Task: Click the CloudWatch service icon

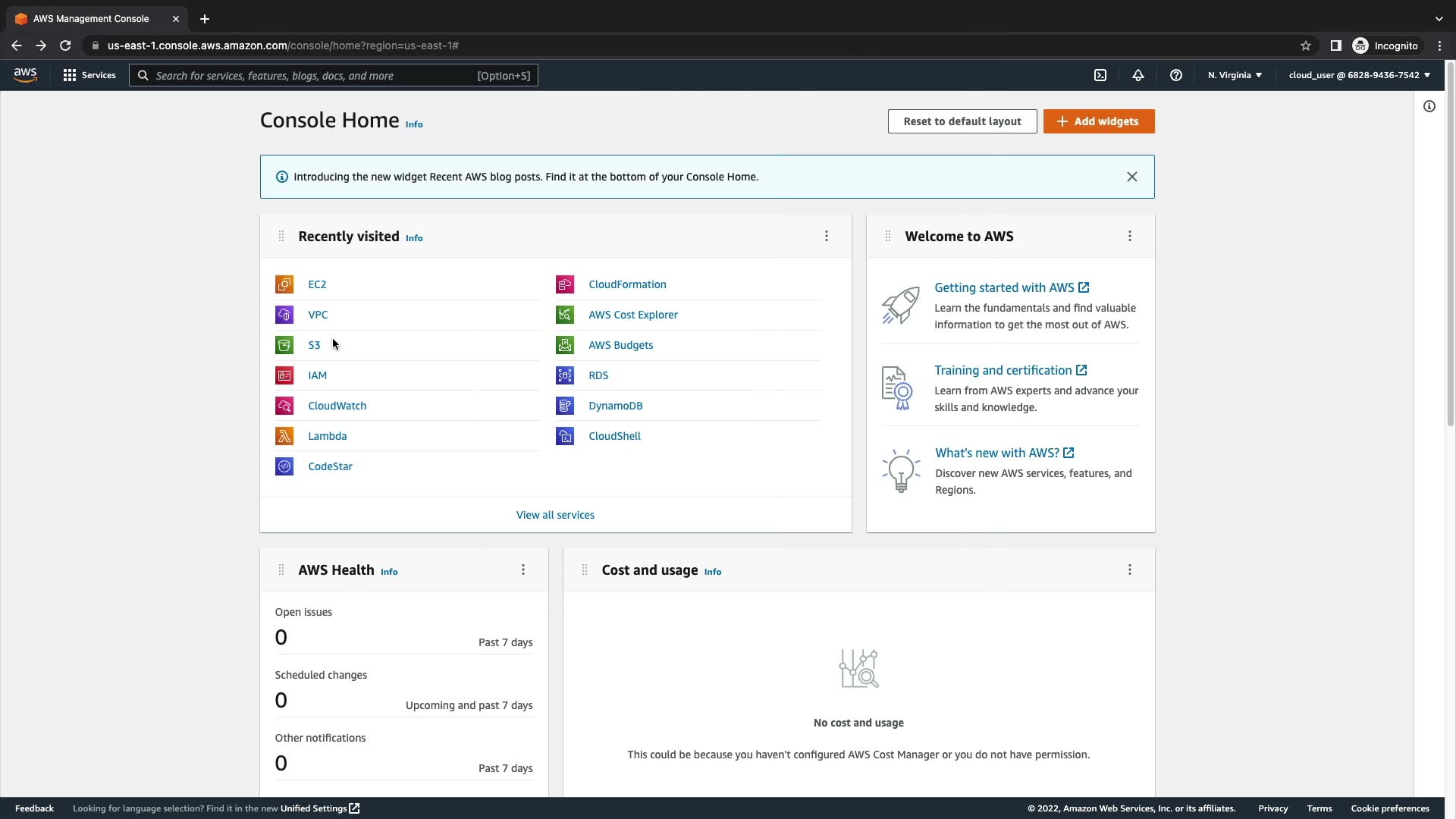Action: click(284, 406)
